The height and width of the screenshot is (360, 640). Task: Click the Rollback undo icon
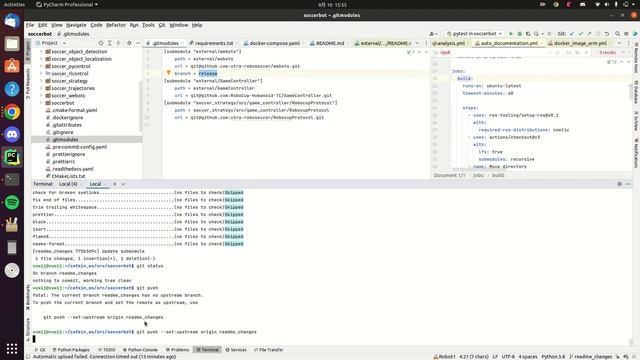pyautogui.click(x=607, y=34)
